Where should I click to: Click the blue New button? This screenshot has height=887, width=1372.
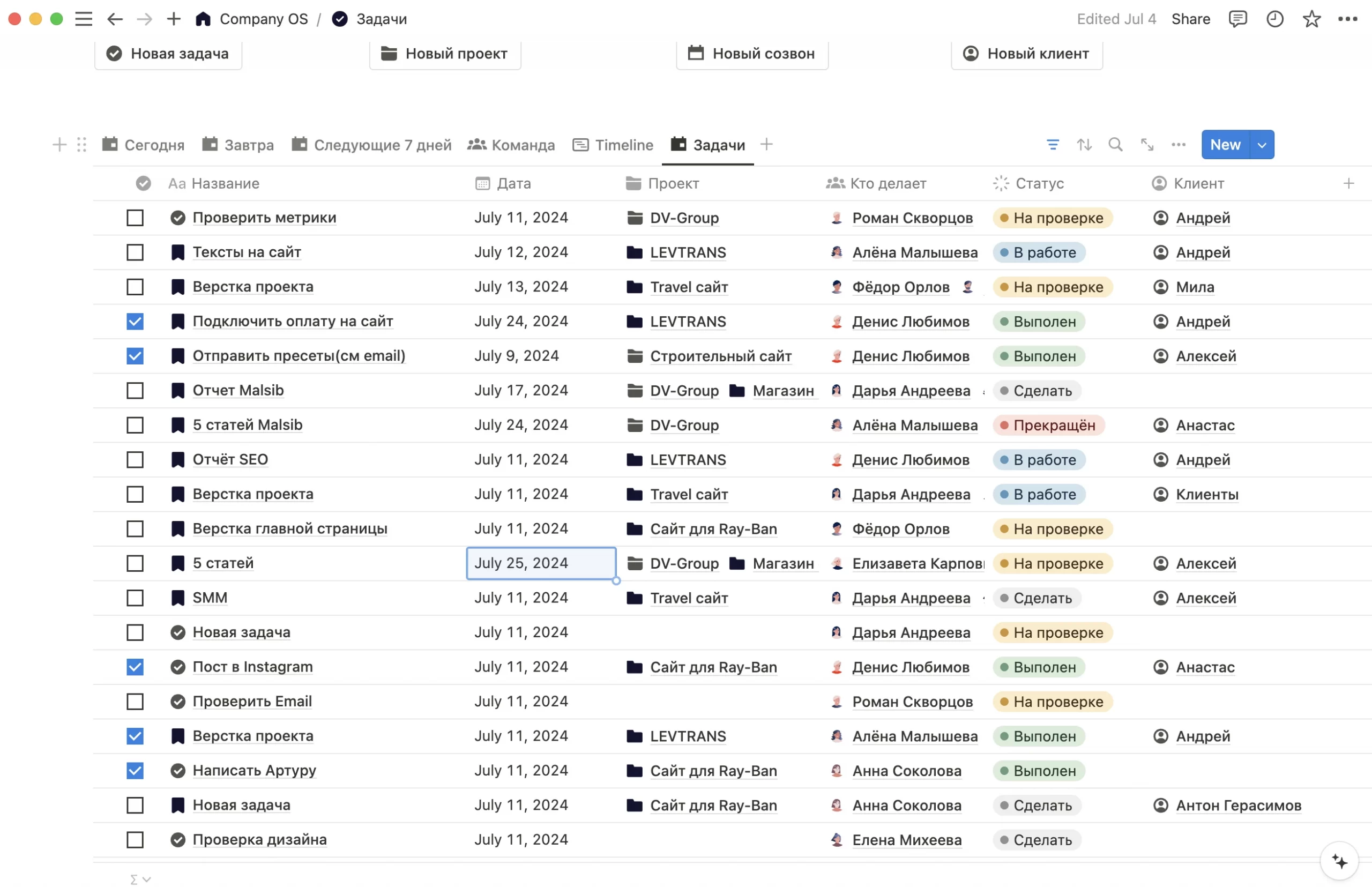click(x=1225, y=145)
